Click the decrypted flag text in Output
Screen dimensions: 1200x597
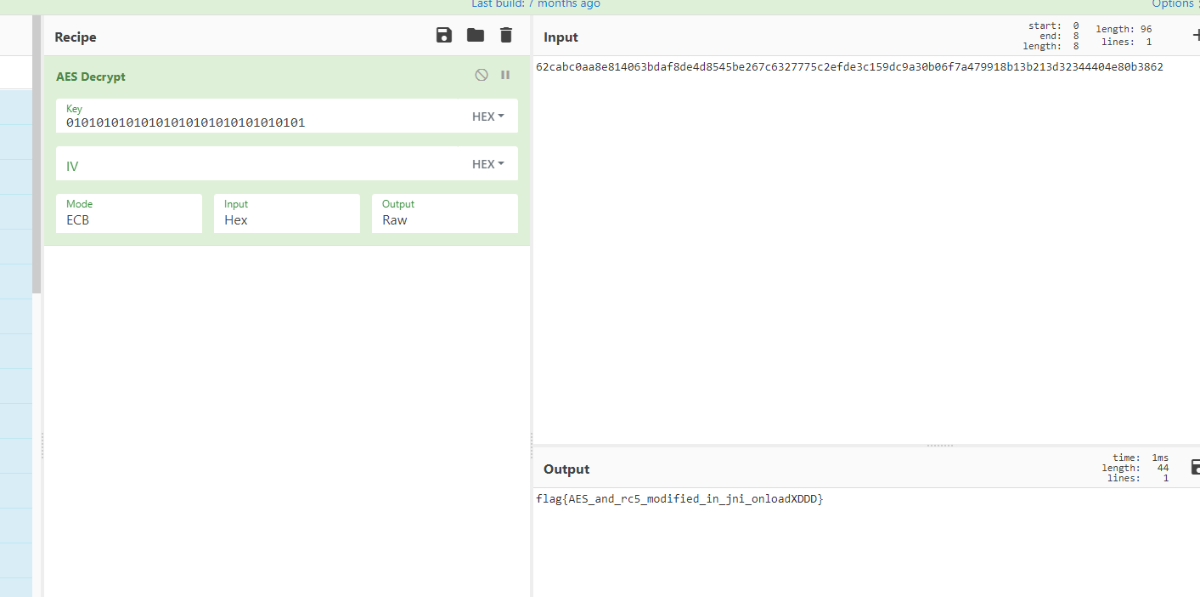pos(679,498)
